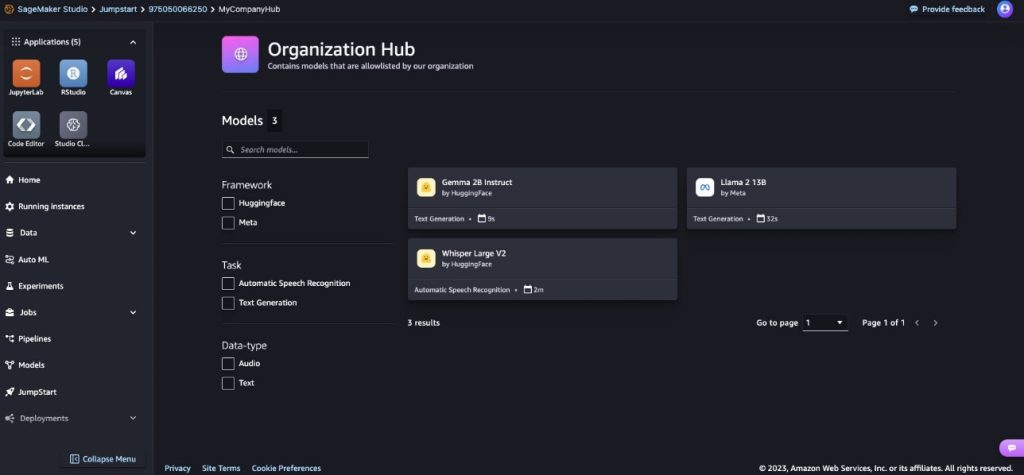Expand the Deployments menu chevron
Screen dimensions: 1024x475
(x=133, y=418)
